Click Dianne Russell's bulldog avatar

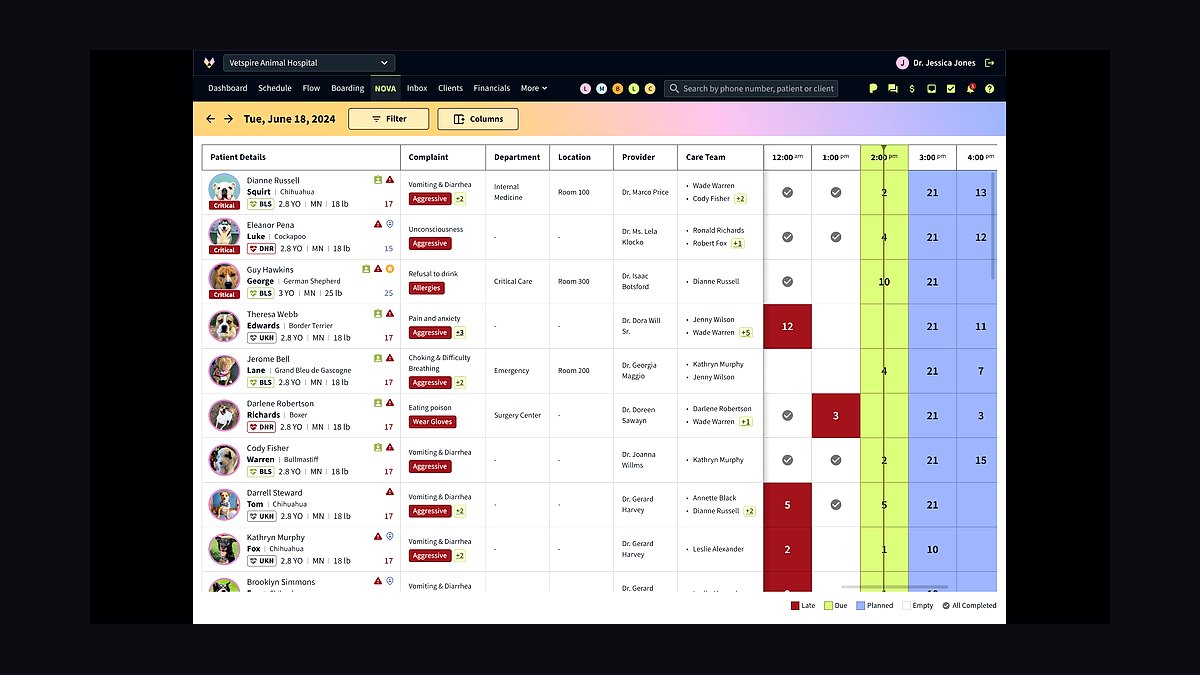coord(224,188)
